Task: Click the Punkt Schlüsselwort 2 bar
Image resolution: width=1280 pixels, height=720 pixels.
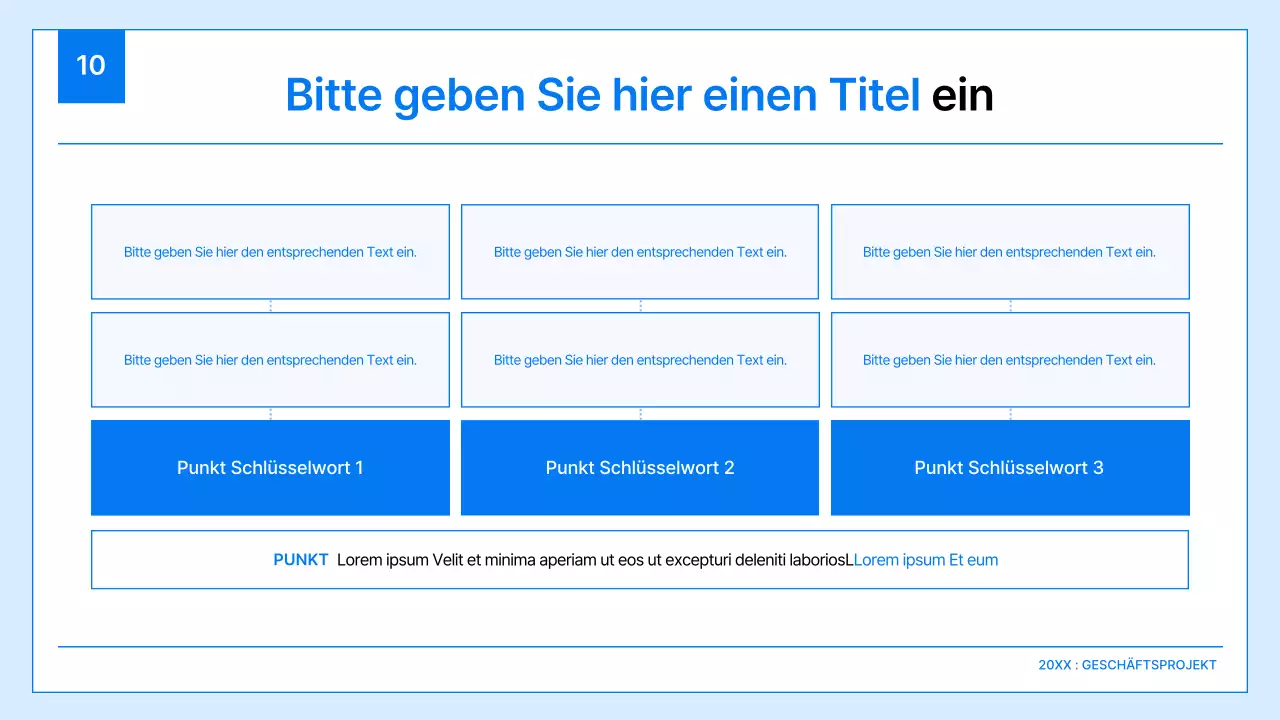Action: (x=640, y=467)
